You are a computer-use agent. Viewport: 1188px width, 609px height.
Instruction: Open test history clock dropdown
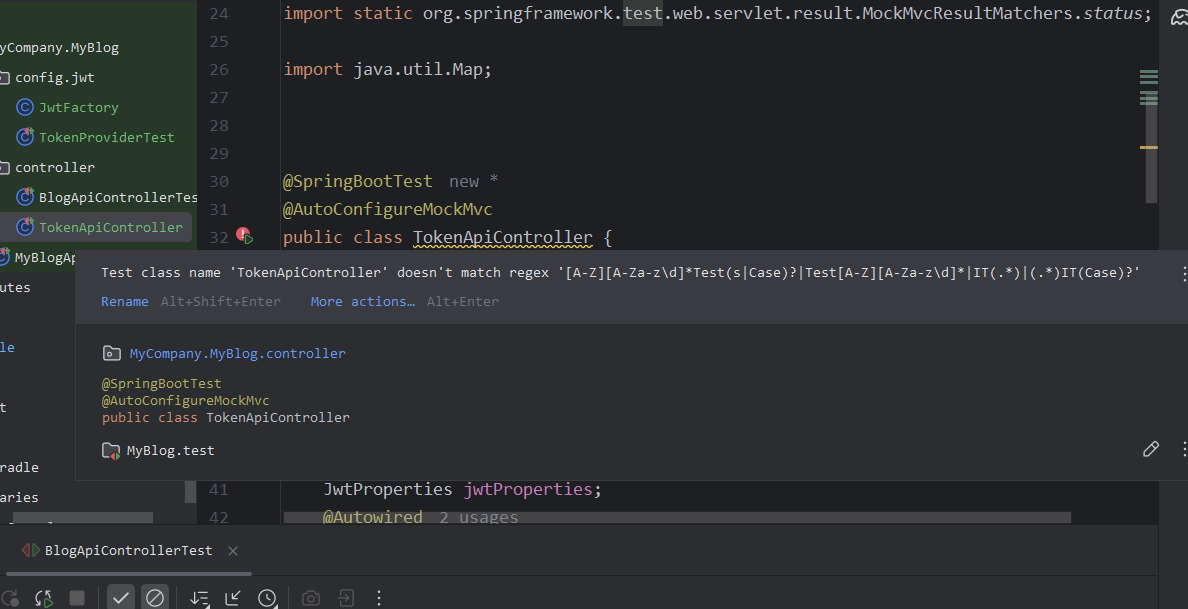point(267,598)
